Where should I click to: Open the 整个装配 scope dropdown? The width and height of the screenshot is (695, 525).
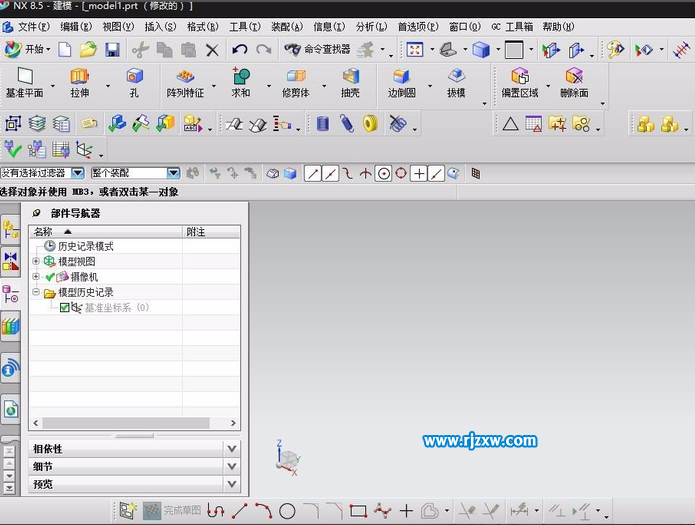(173, 173)
